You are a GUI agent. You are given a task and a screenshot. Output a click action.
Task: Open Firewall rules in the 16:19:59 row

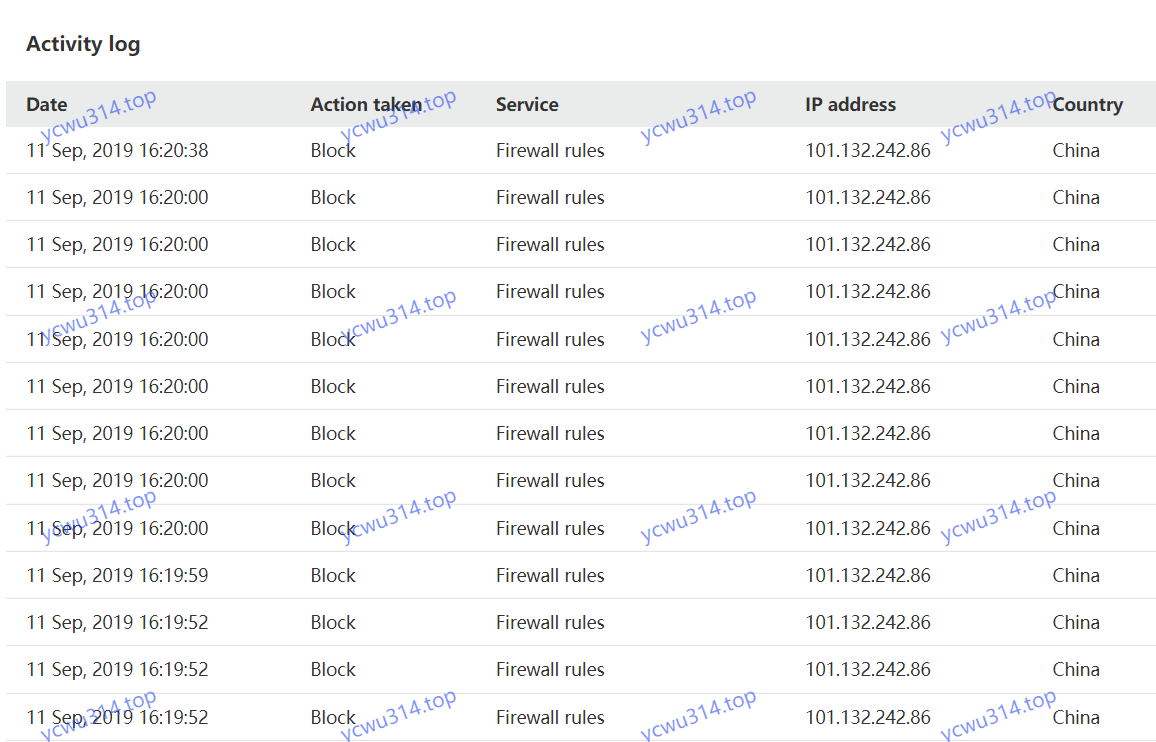pyautogui.click(x=550, y=576)
